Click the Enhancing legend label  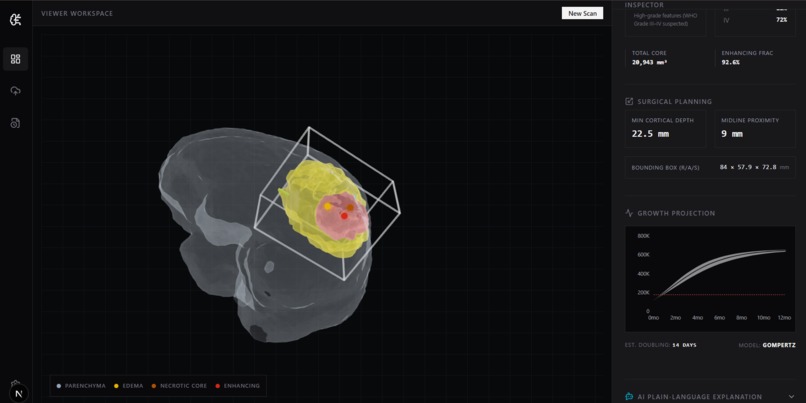242,386
